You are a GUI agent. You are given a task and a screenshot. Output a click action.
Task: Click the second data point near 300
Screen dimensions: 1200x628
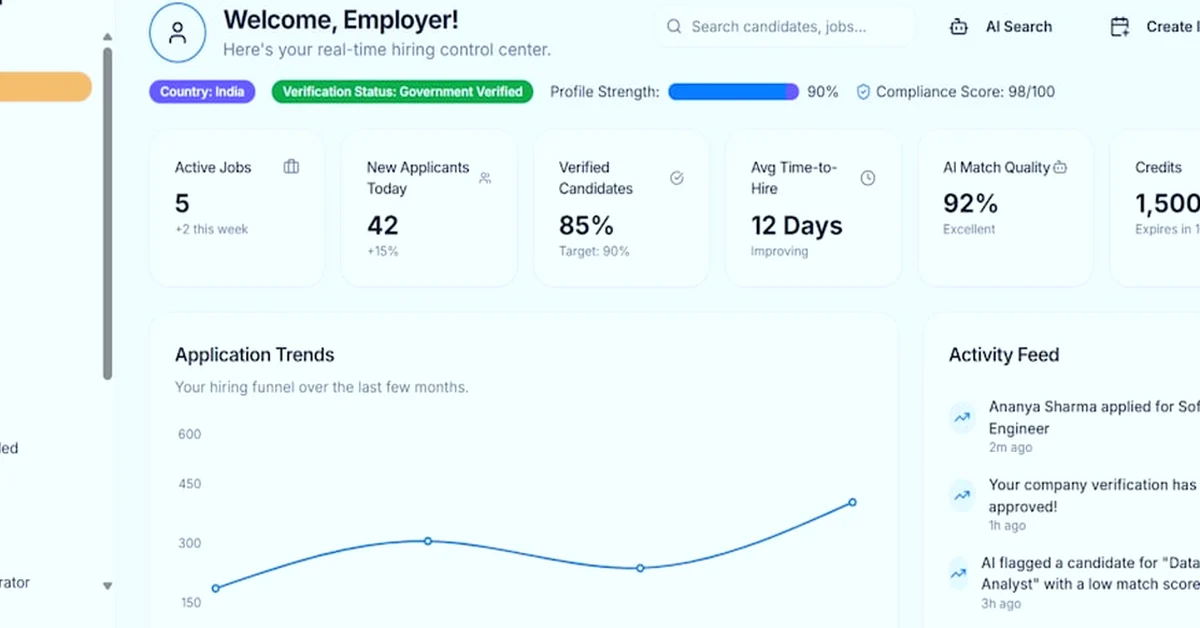427,541
